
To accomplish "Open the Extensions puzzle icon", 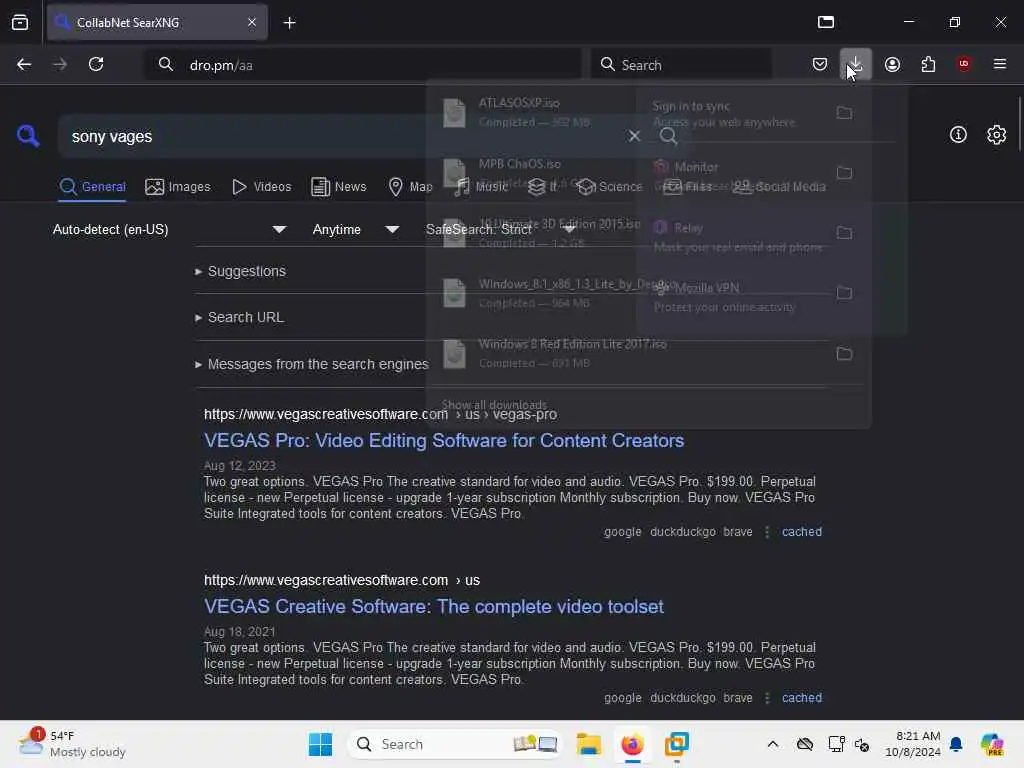I will pyautogui.click(x=928, y=64).
